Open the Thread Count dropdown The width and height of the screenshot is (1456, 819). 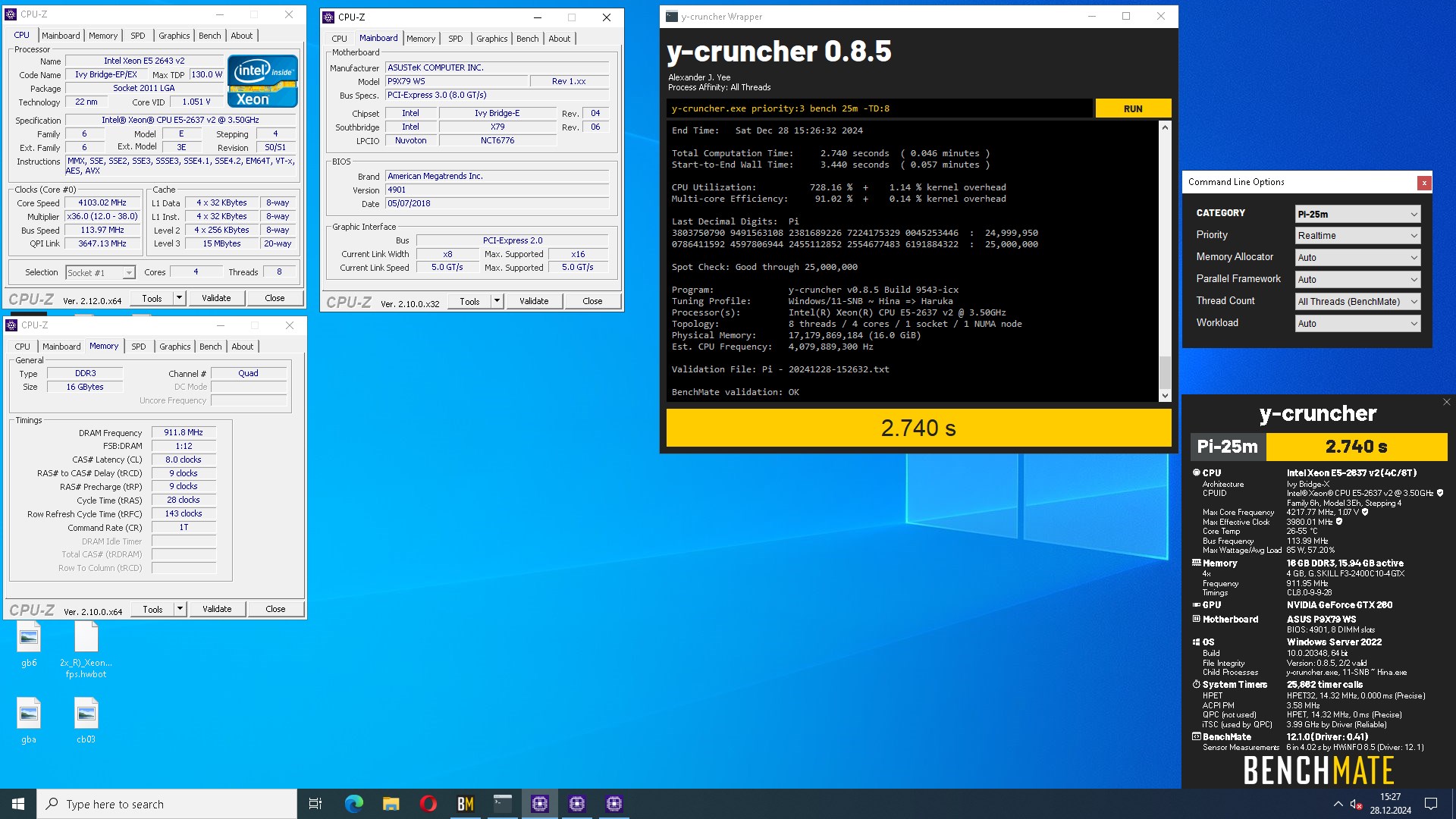coord(1357,302)
